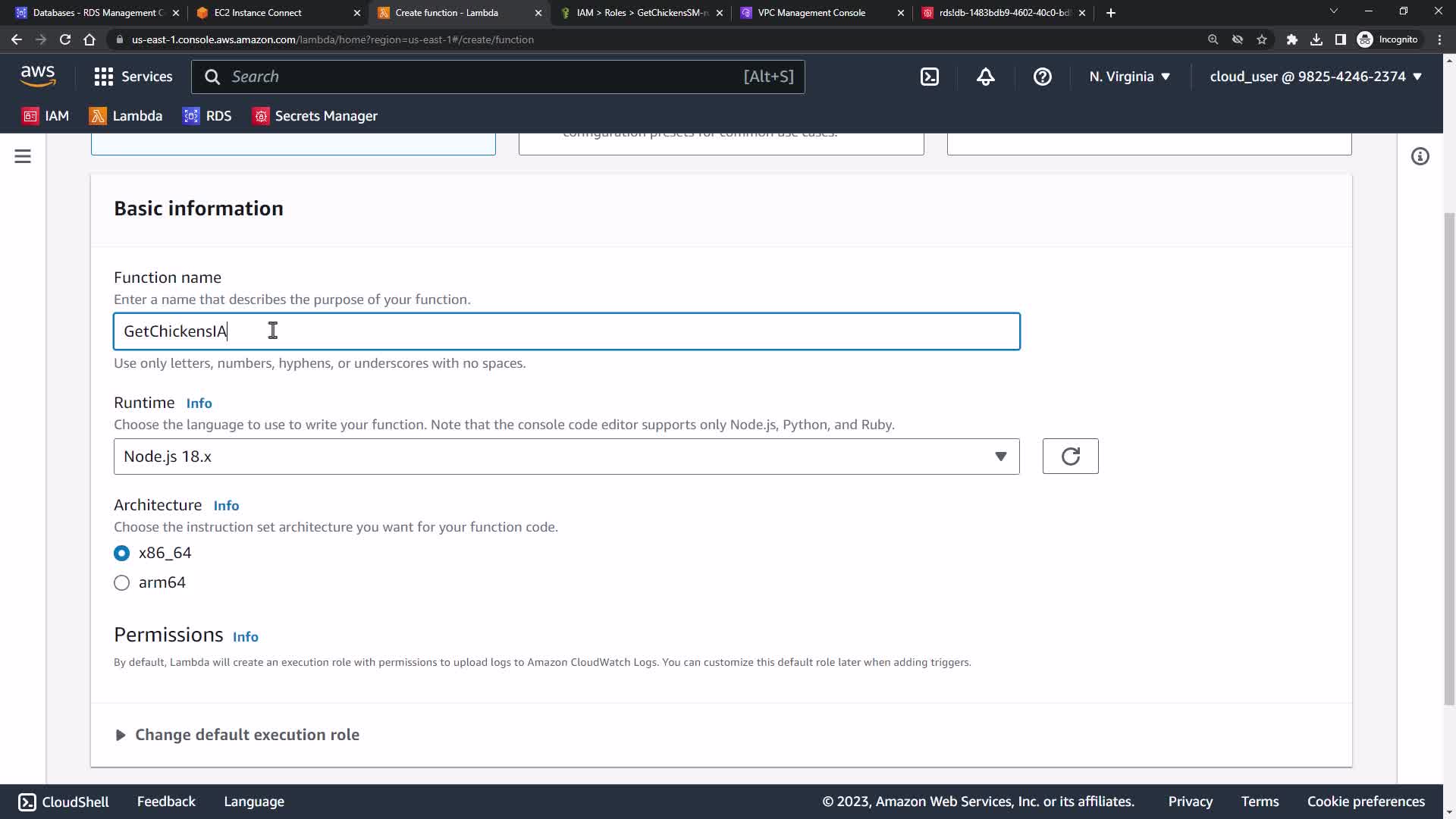Image resolution: width=1456 pixels, height=819 pixels.
Task: Open the info panel circle icon
Action: 1420,156
